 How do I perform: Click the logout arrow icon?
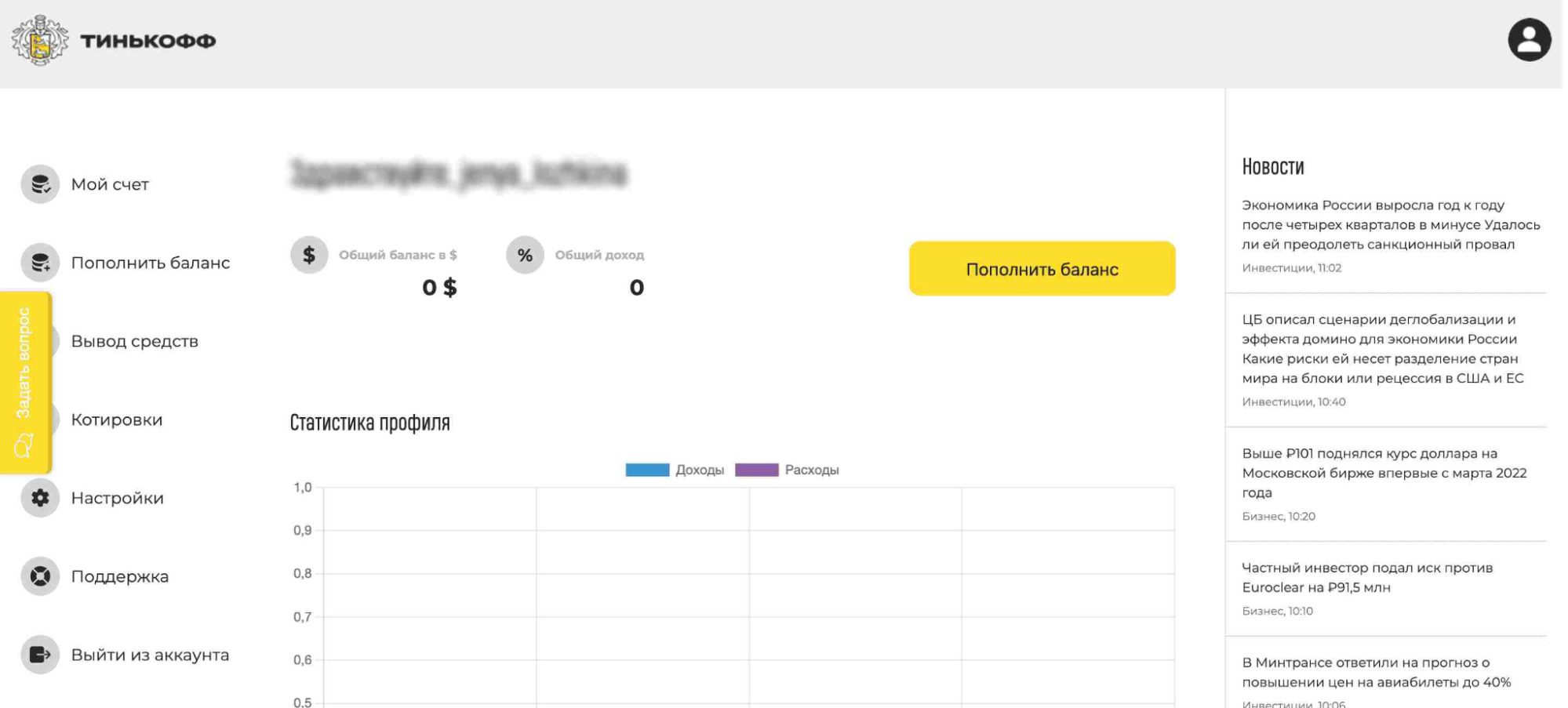tap(40, 655)
